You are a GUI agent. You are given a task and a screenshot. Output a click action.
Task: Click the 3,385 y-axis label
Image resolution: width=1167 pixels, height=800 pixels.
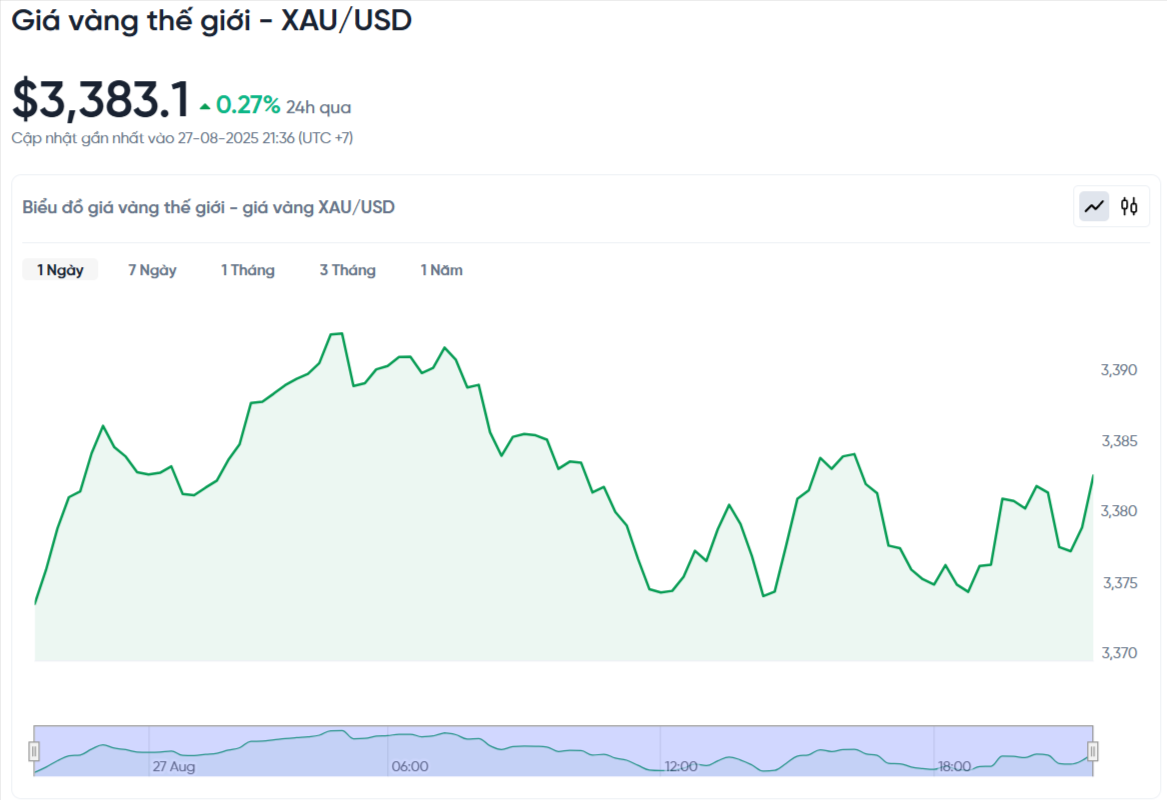pos(1119,441)
